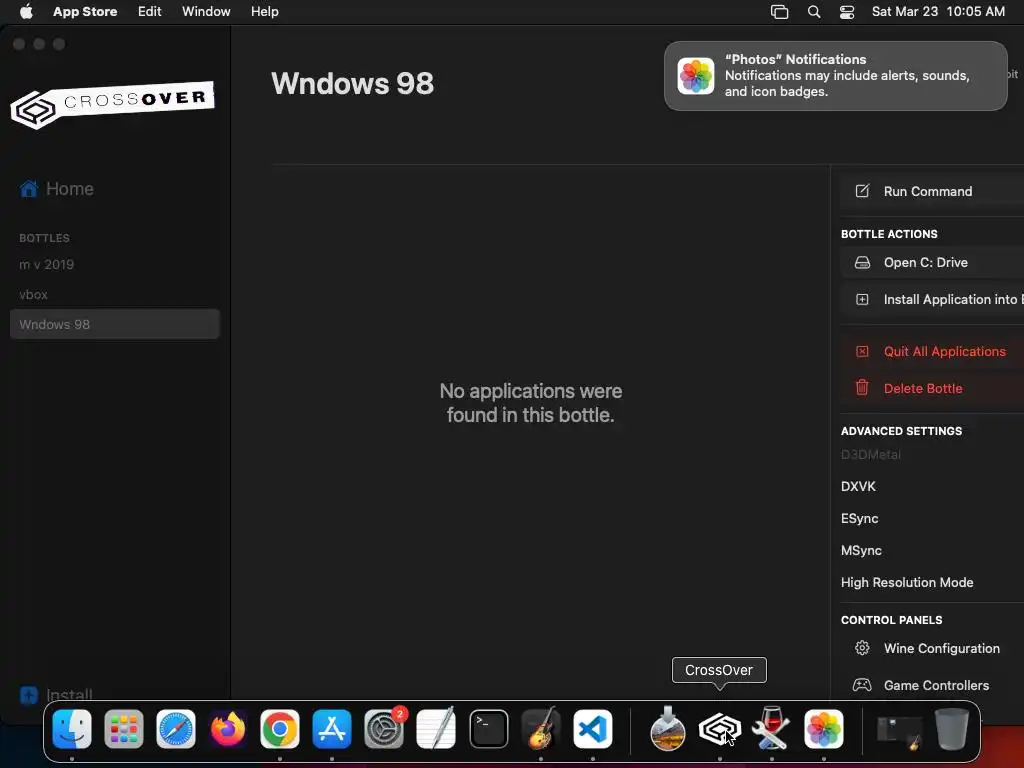This screenshot has height=768, width=1024.
Task: Click the date and time in menu bar
Action: [x=938, y=12]
